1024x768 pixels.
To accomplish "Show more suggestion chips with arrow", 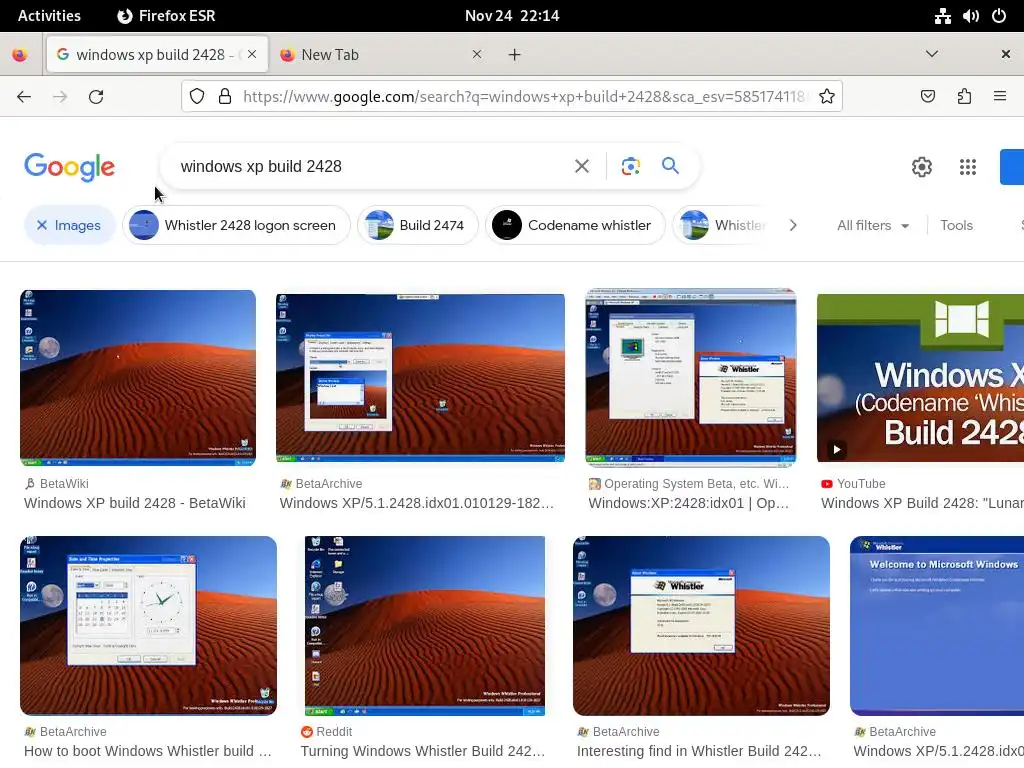I will click(x=793, y=225).
